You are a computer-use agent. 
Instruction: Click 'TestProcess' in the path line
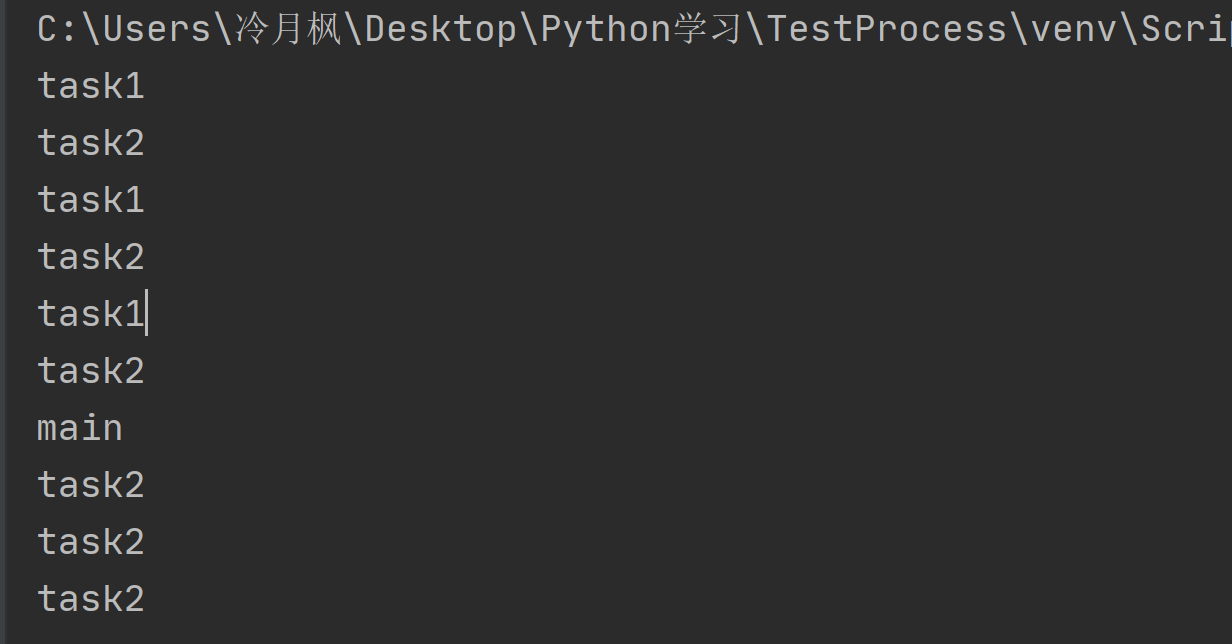point(886,30)
